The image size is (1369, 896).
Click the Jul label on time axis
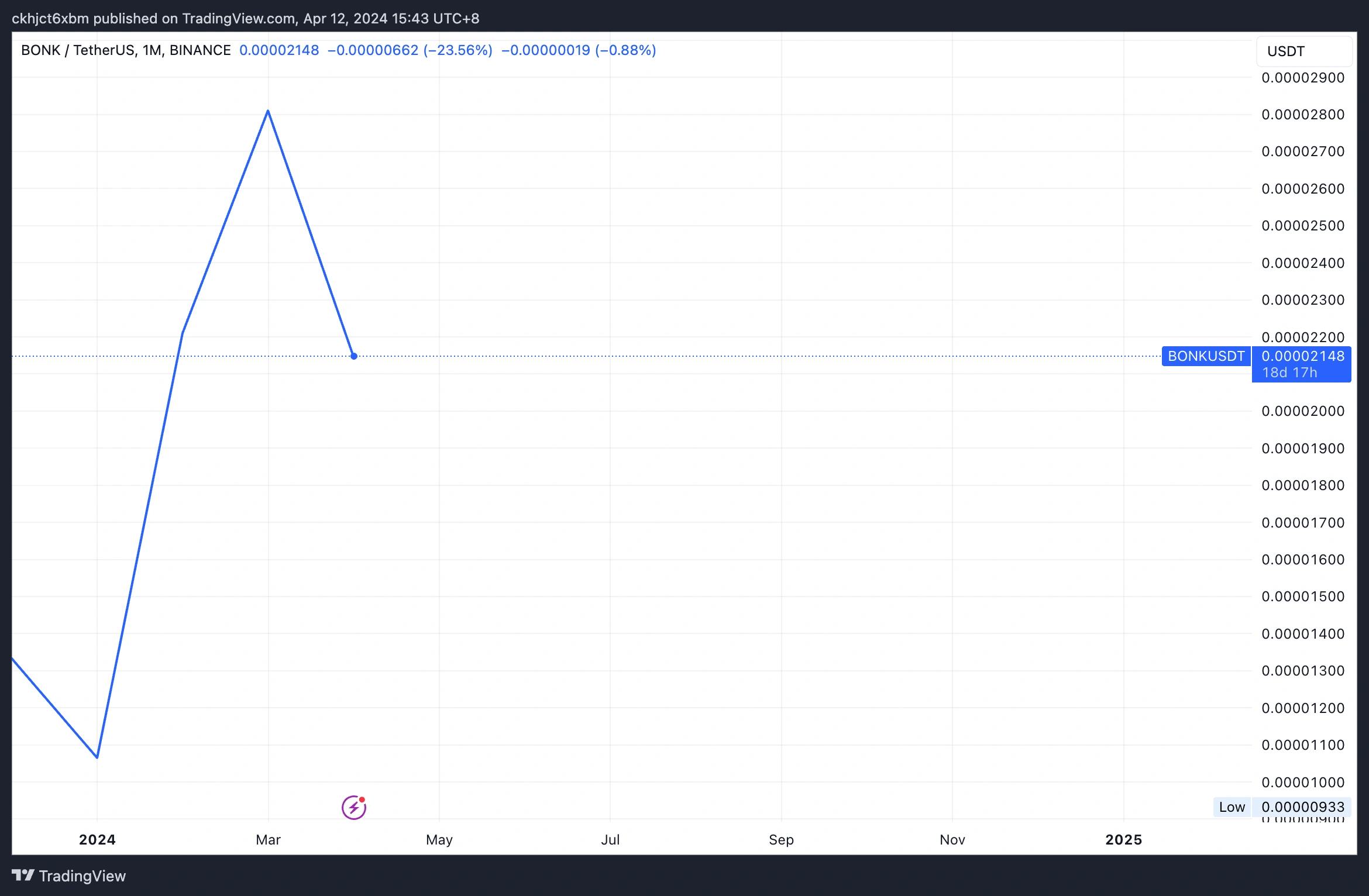[x=610, y=840]
